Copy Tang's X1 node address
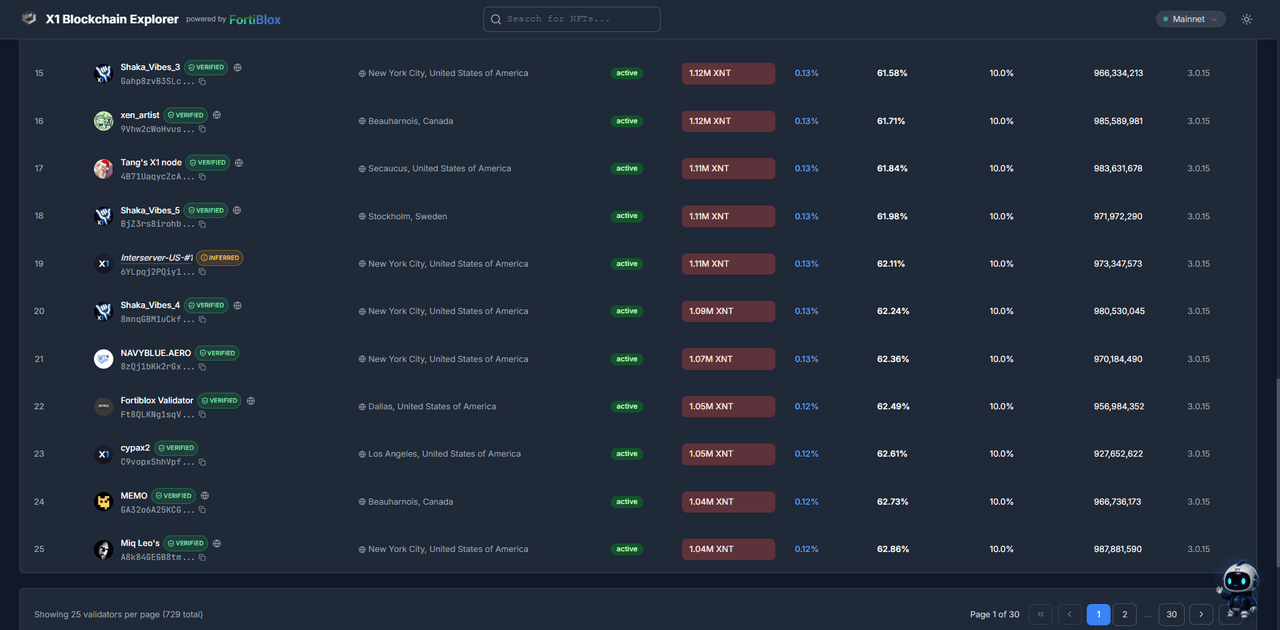Image resolution: width=1280 pixels, height=630 pixels. (202, 177)
